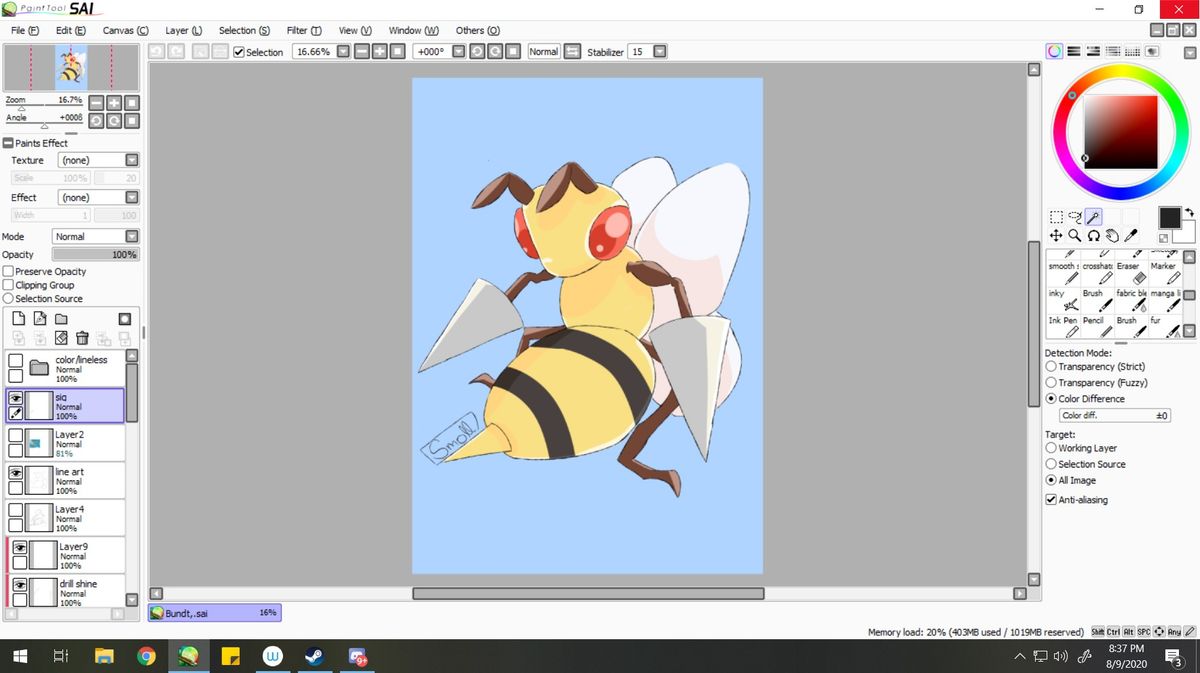This screenshot has height=673, width=1200.
Task: Open the Filter menu
Action: [304, 30]
